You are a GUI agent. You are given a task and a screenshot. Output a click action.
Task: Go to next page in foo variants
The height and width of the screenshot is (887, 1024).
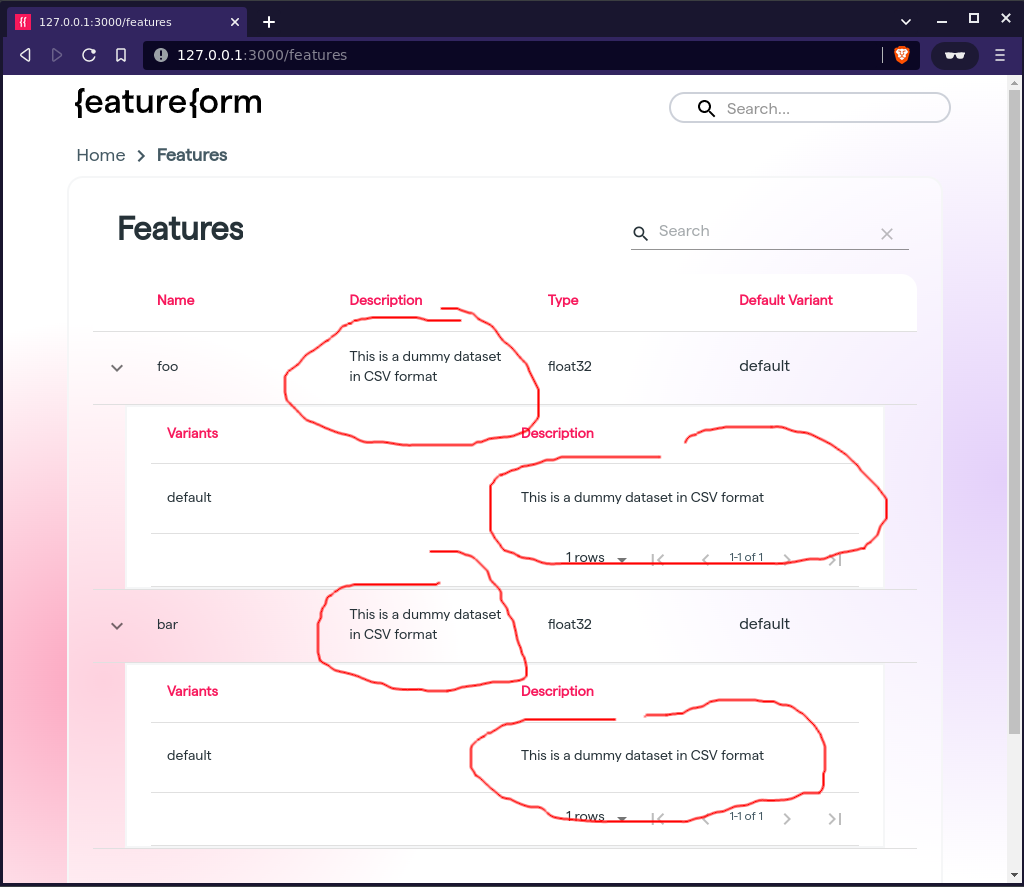(x=787, y=559)
